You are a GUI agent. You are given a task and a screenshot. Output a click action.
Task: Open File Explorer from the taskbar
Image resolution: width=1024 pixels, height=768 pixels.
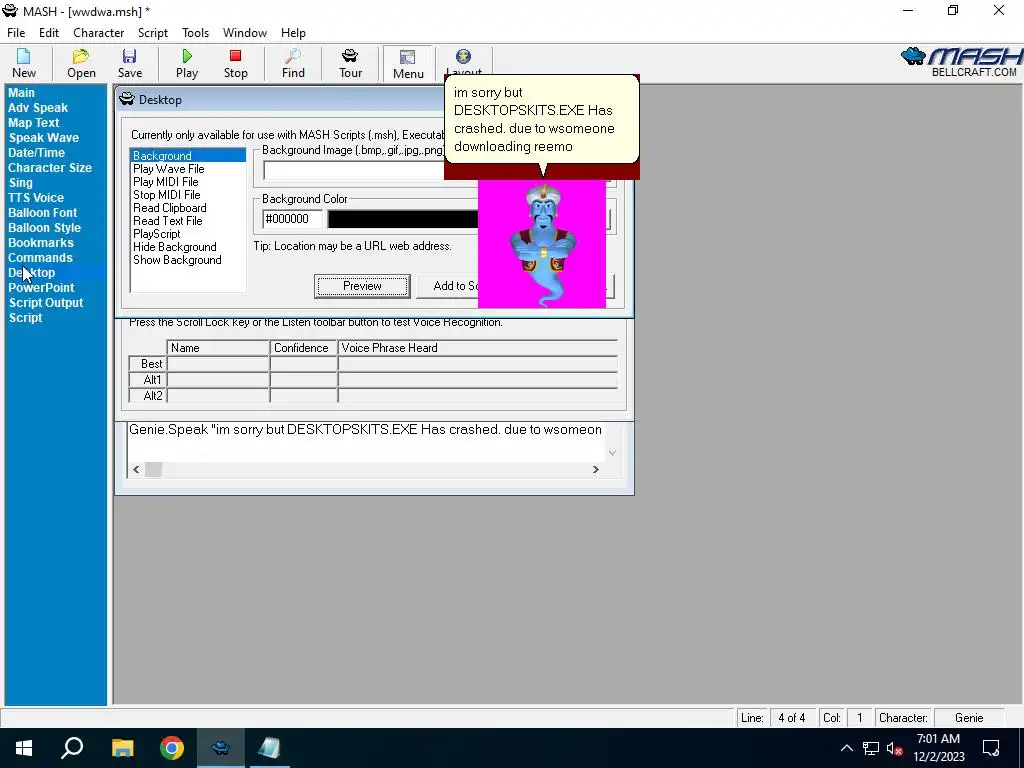(x=122, y=748)
